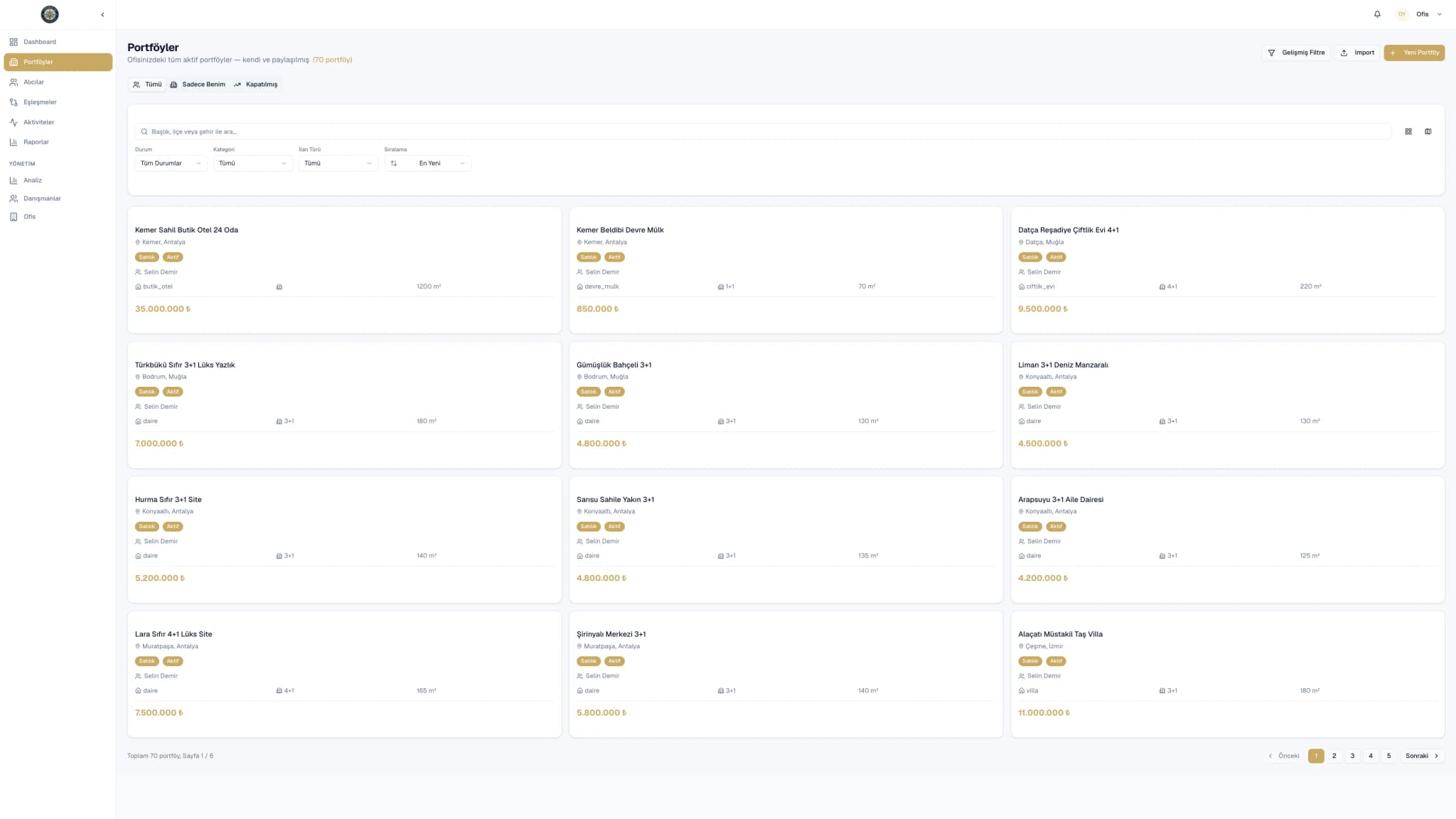The height and width of the screenshot is (819, 1456).
Task: Open Eşleşmeler in the sidebar
Action: pyautogui.click(x=58, y=102)
